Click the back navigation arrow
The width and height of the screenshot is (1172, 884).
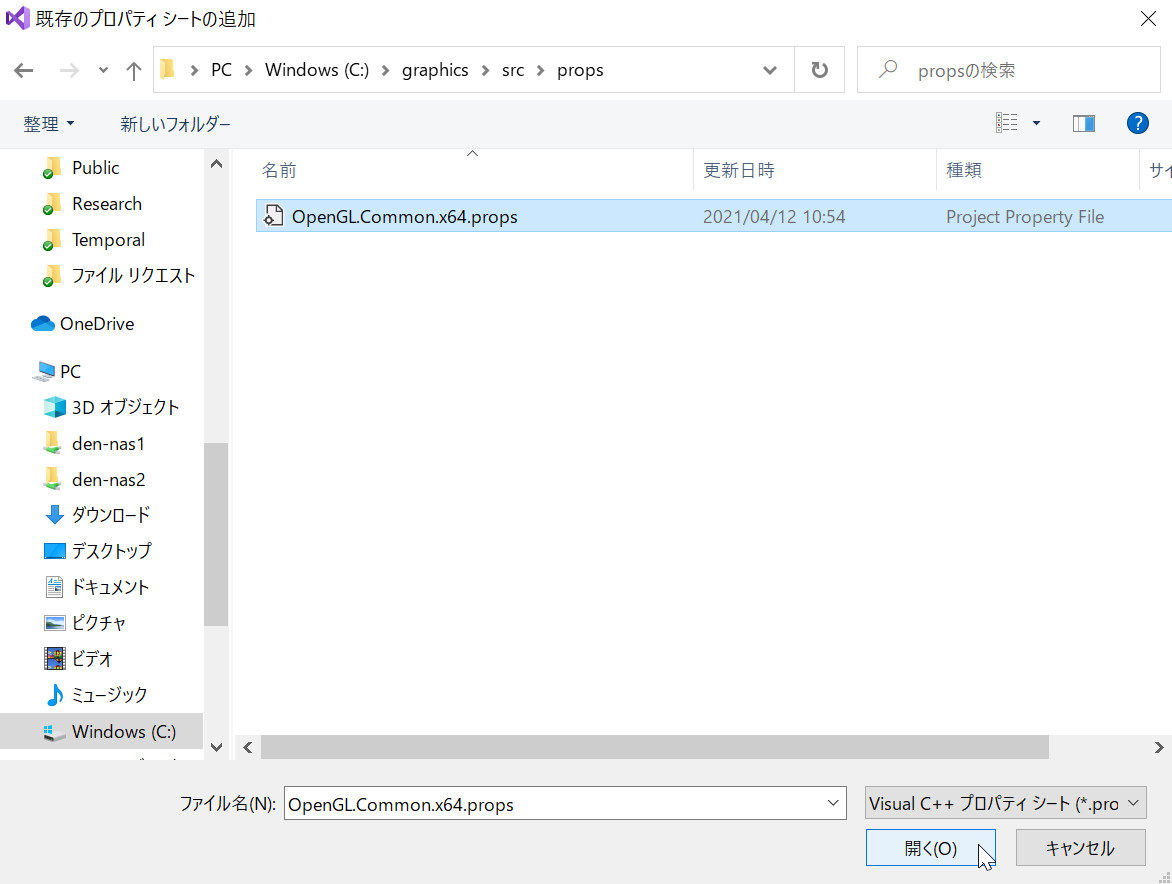(24, 70)
